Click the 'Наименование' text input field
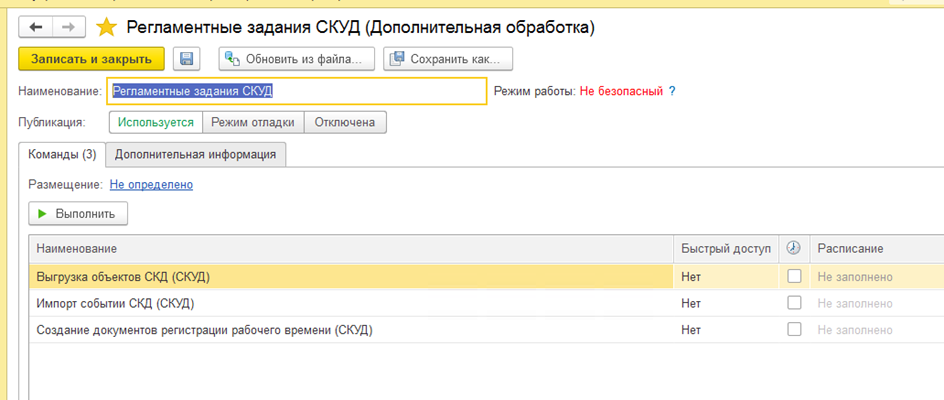Viewport: 944px width, 400px height. pos(297,91)
